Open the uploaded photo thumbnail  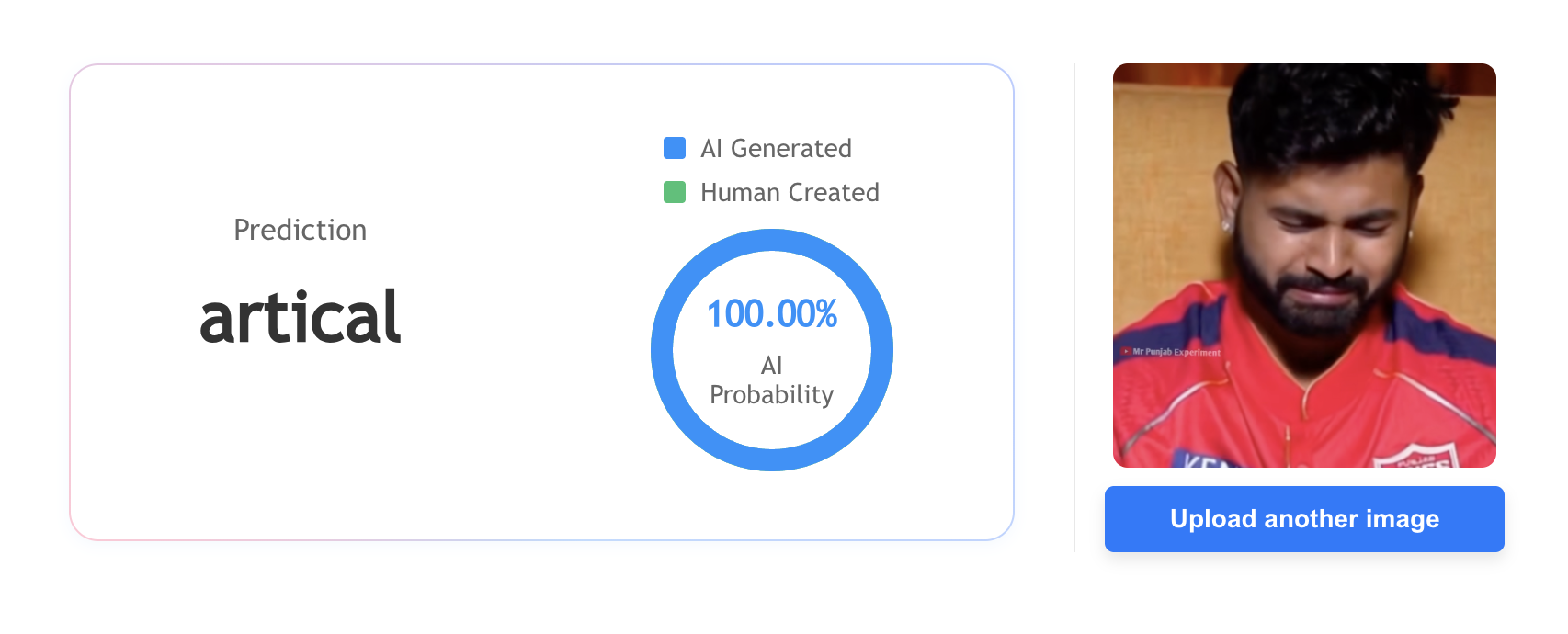(1304, 266)
